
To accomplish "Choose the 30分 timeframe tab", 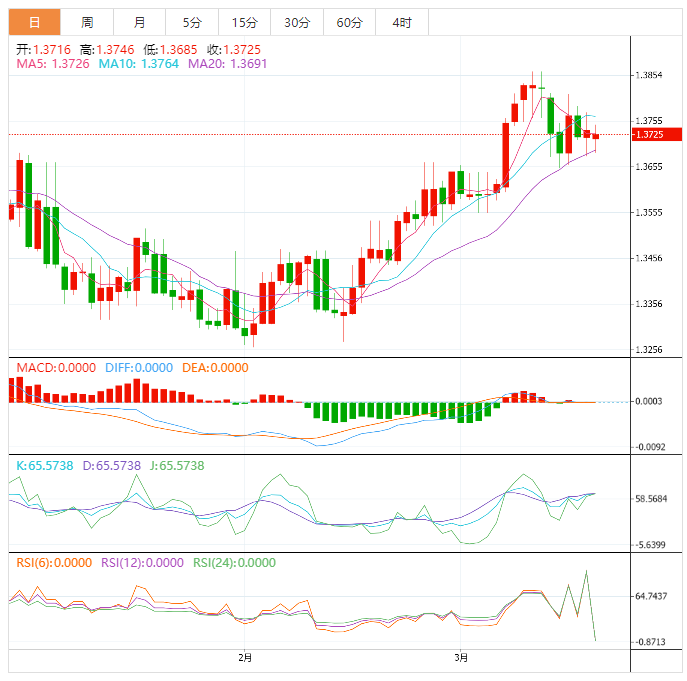I will [x=297, y=22].
